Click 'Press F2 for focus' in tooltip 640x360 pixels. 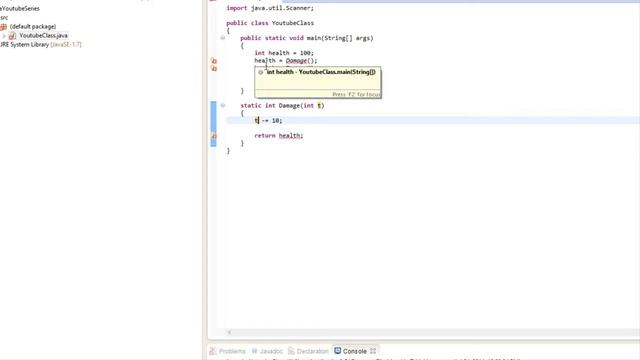pos(356,94)
